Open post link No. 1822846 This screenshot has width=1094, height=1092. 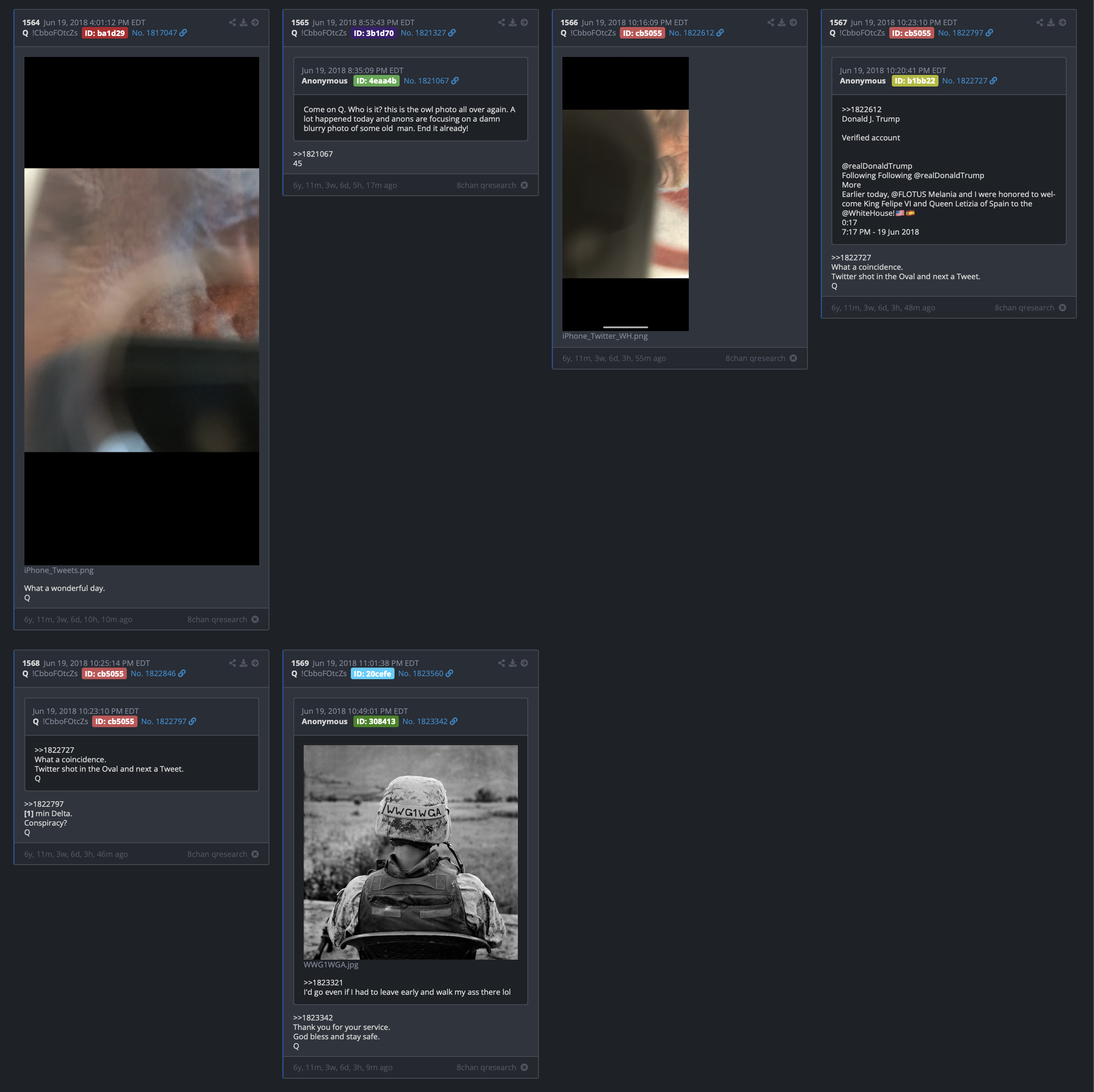pyautogui.click(x=153, y=673)
